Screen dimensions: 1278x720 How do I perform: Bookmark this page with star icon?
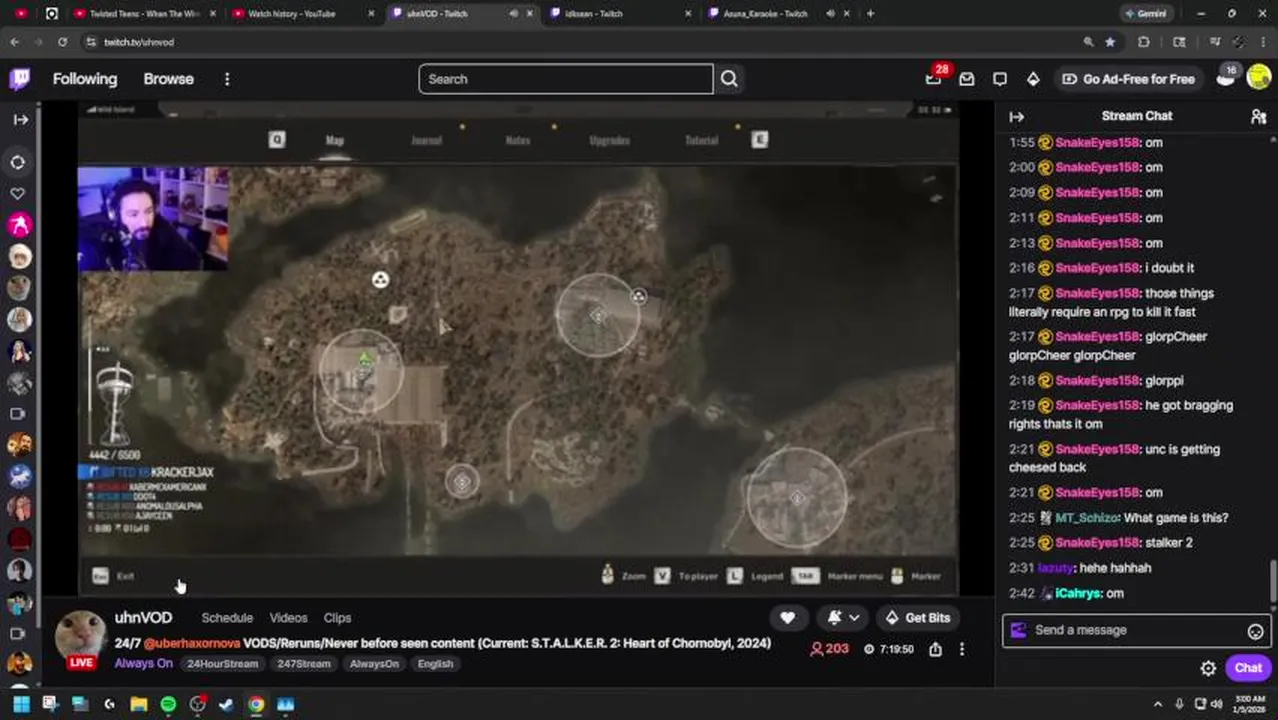(1110, 42)
